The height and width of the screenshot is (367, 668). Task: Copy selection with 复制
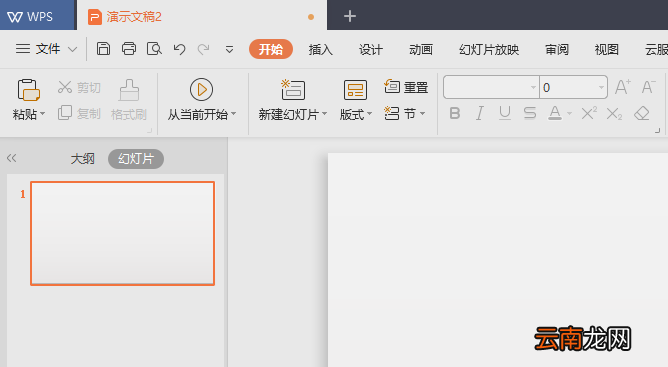[79, 113]
